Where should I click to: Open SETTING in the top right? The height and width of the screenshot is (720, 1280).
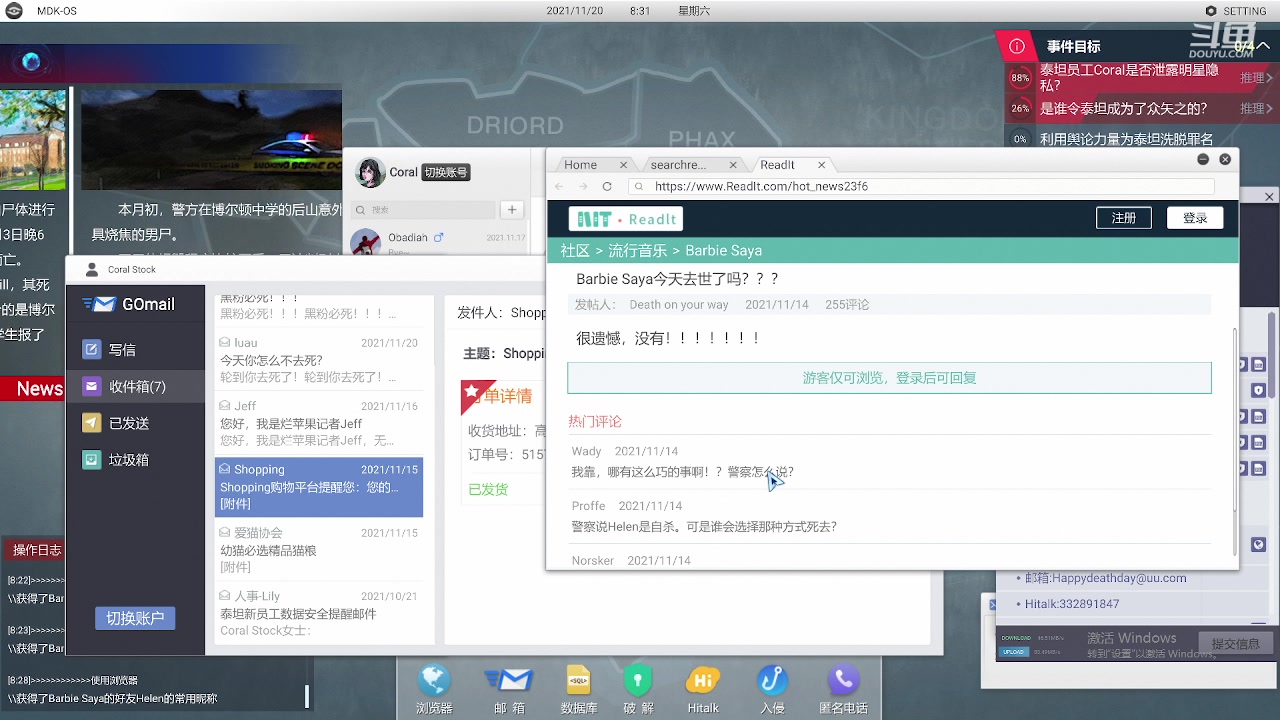tap(1236, 11)
